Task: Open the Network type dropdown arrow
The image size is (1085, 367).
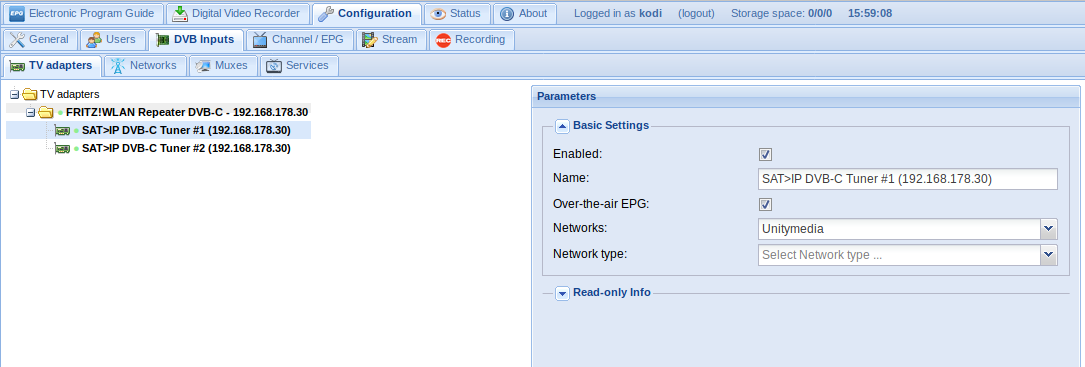Action: pyautogui.click(x=1049, y=255)
